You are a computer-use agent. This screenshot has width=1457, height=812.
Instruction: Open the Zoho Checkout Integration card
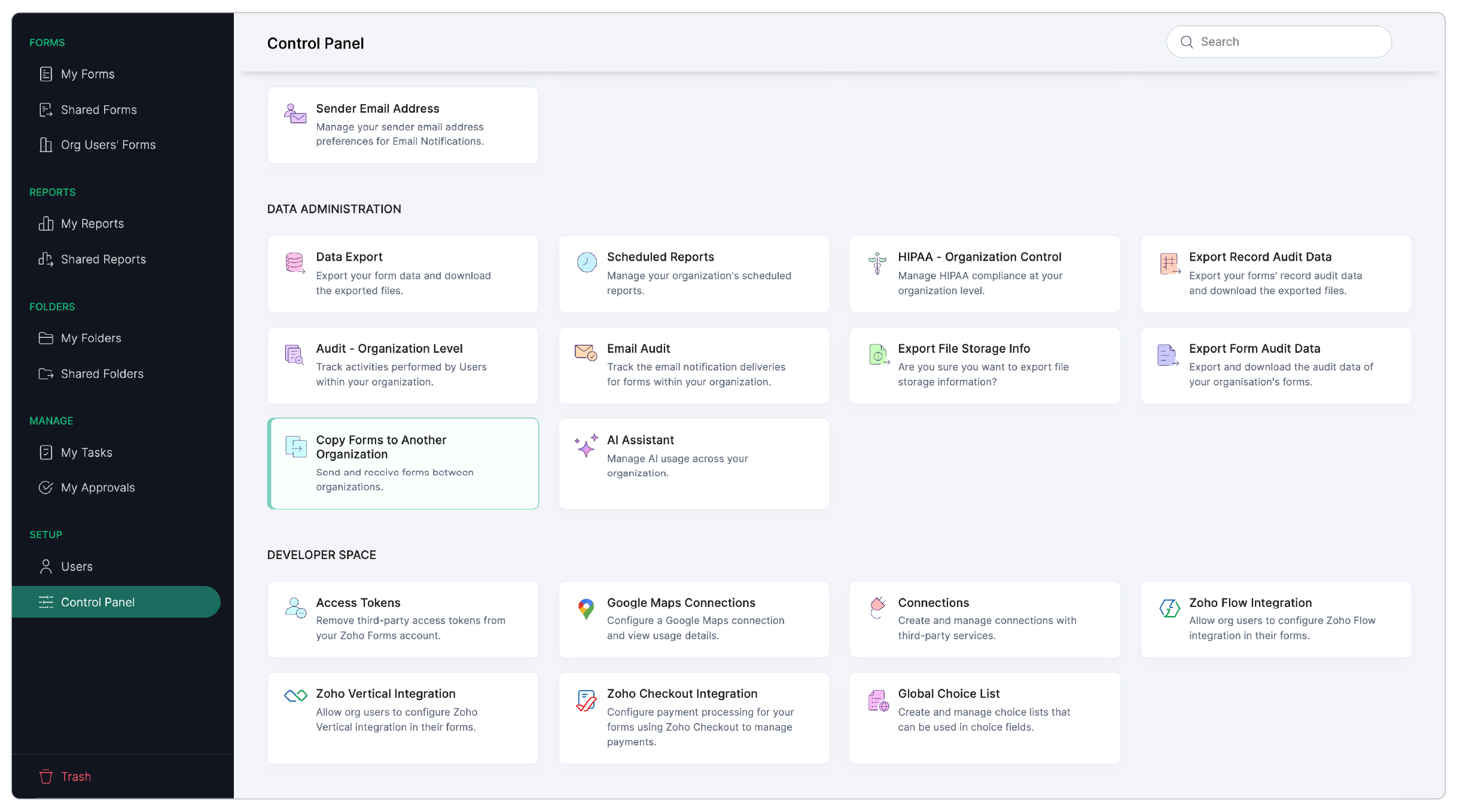pyautogui.click(x=694, y=717)
